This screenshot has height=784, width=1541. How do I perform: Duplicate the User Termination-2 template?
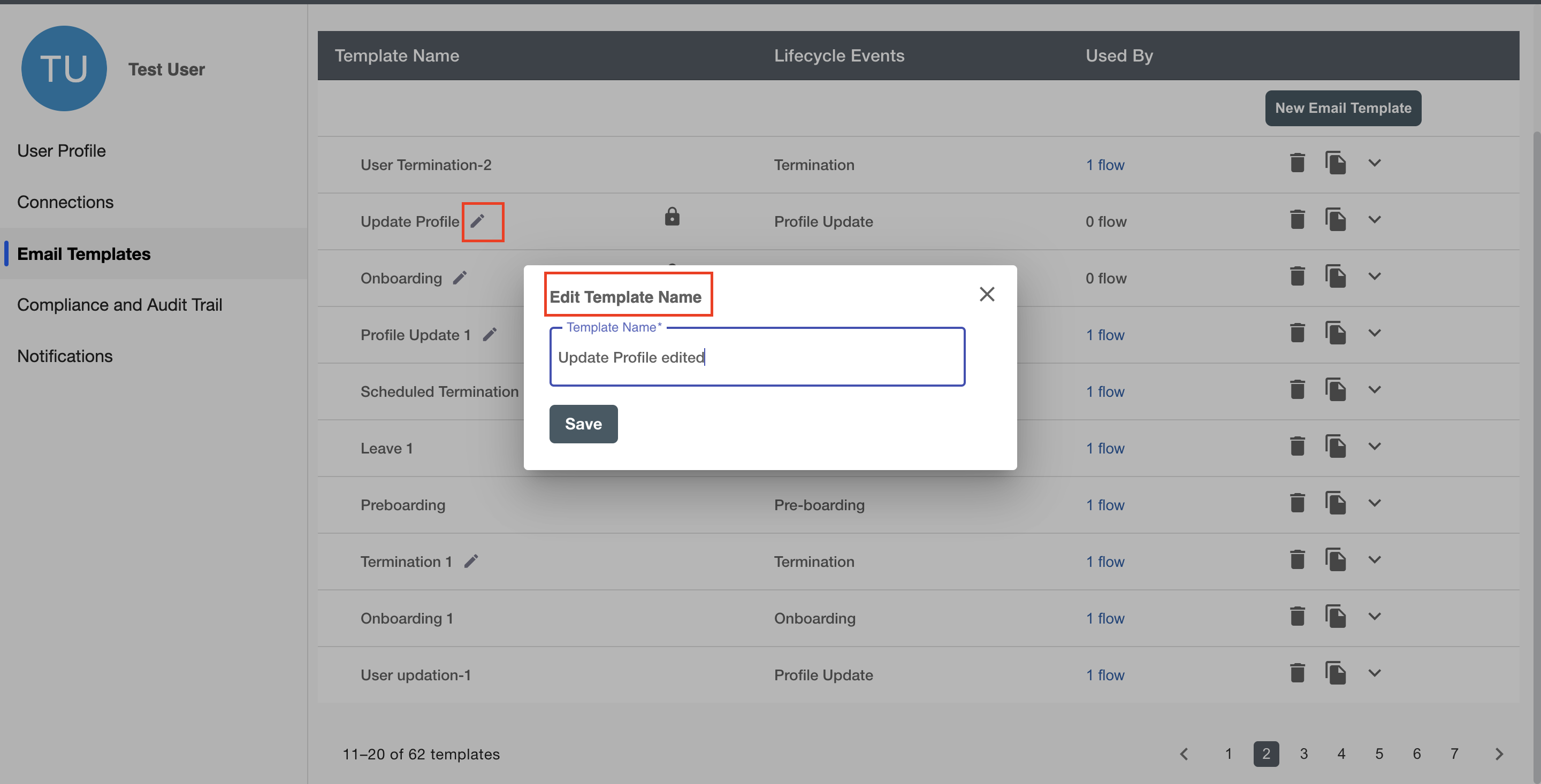[1335, 163]
